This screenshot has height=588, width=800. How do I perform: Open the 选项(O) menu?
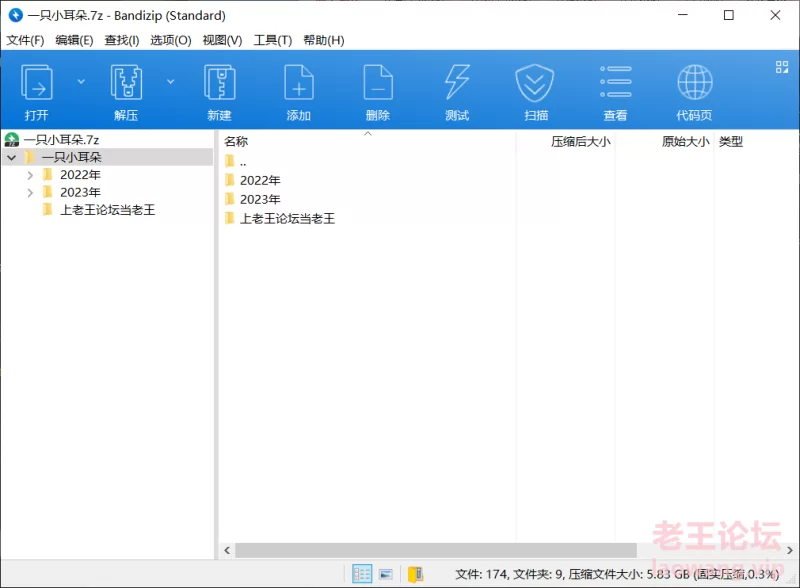(171, 40)
